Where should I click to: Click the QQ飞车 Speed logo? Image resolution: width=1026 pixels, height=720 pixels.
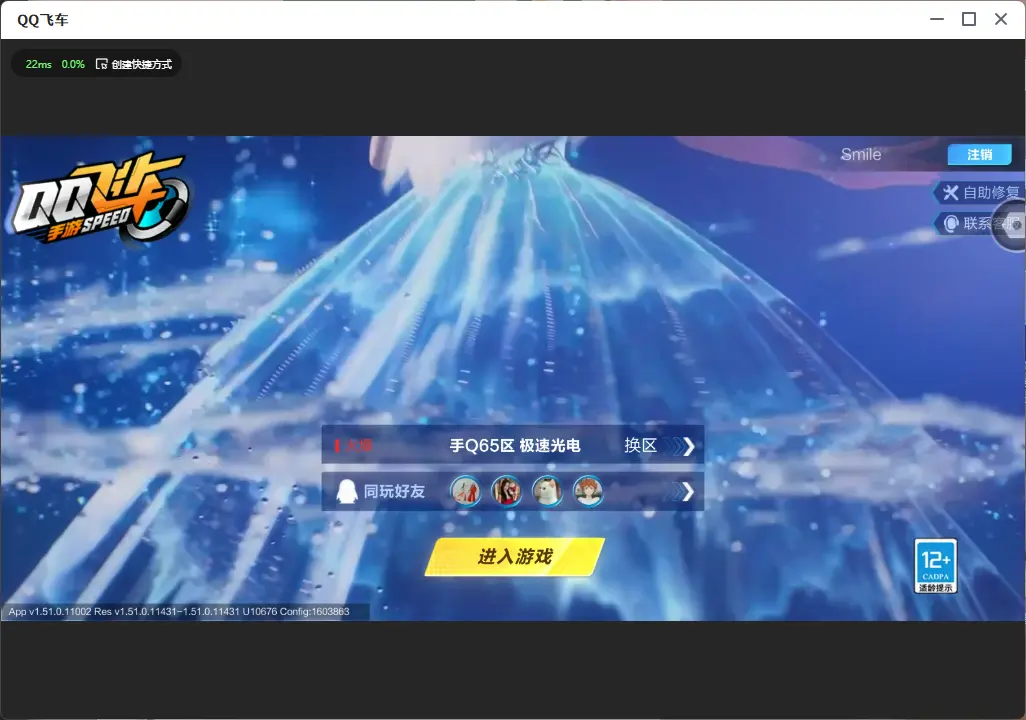click(99, 198)
